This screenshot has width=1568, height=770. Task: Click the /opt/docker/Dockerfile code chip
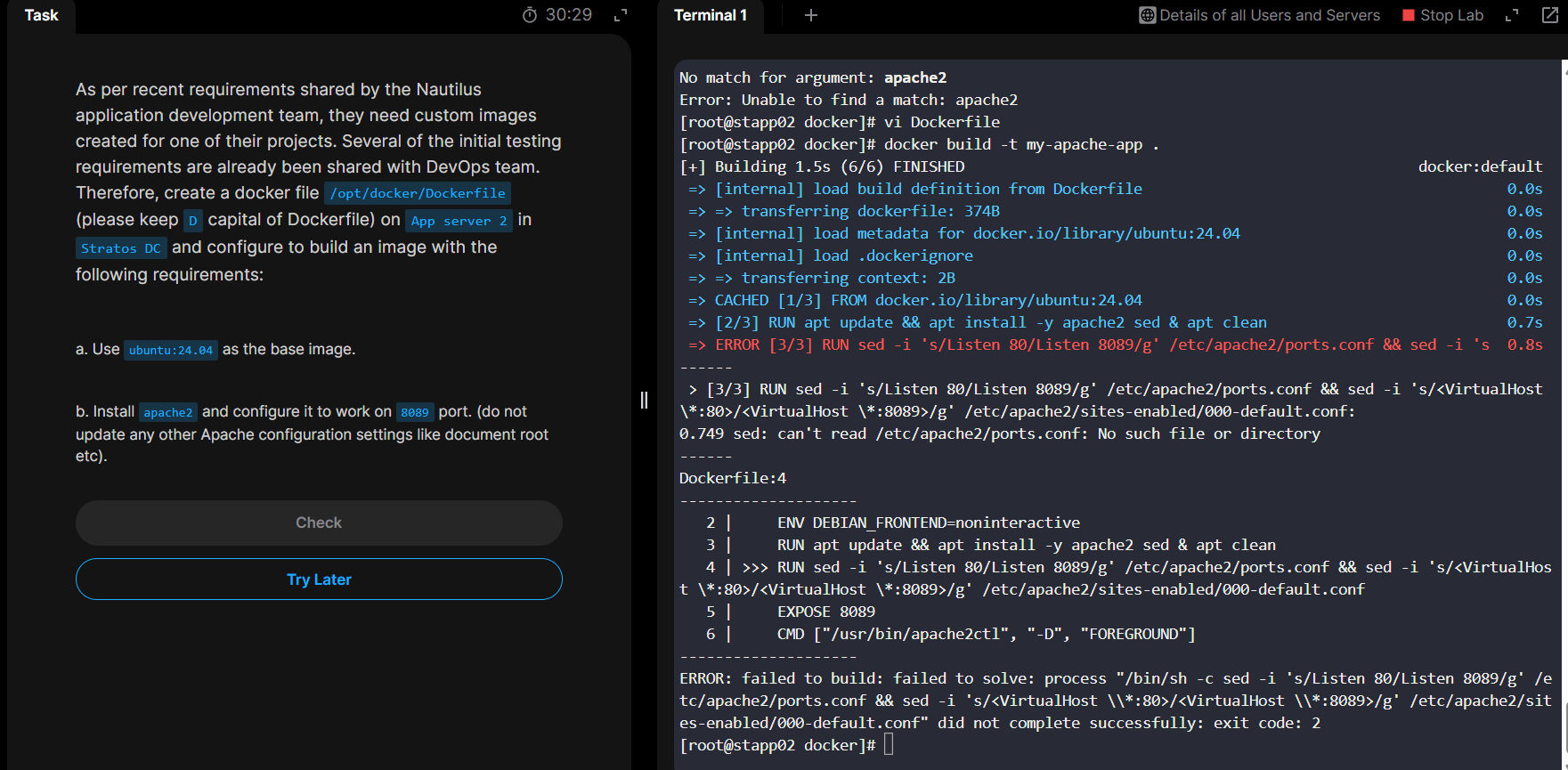pyautogui.click(x=418, y=193)
